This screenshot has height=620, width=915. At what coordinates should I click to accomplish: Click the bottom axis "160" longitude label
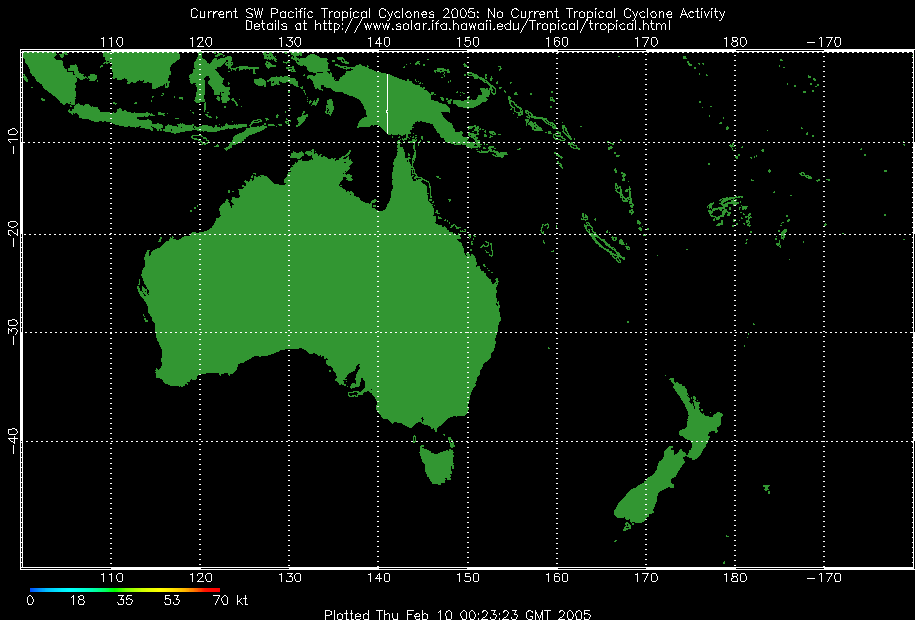(557, 577)
